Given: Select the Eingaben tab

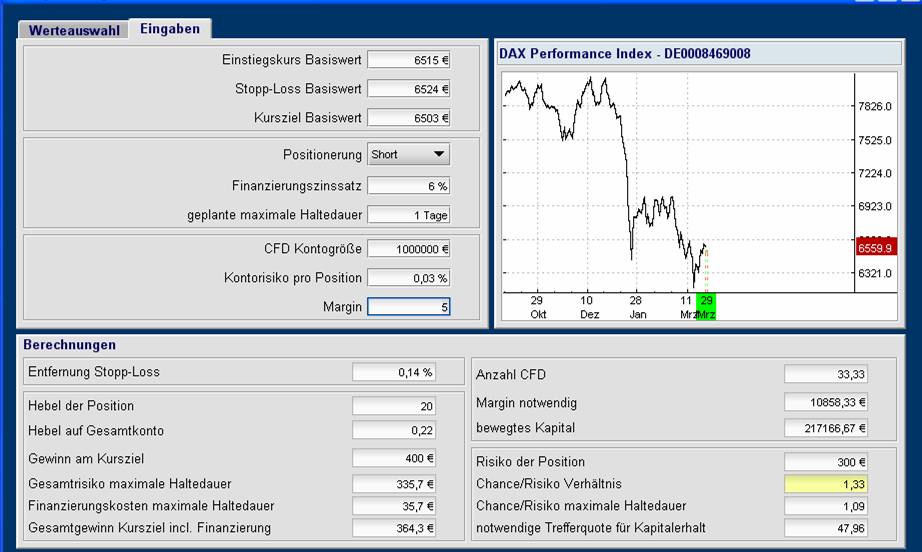Looking at the screenshot, I should pos(170,28).
